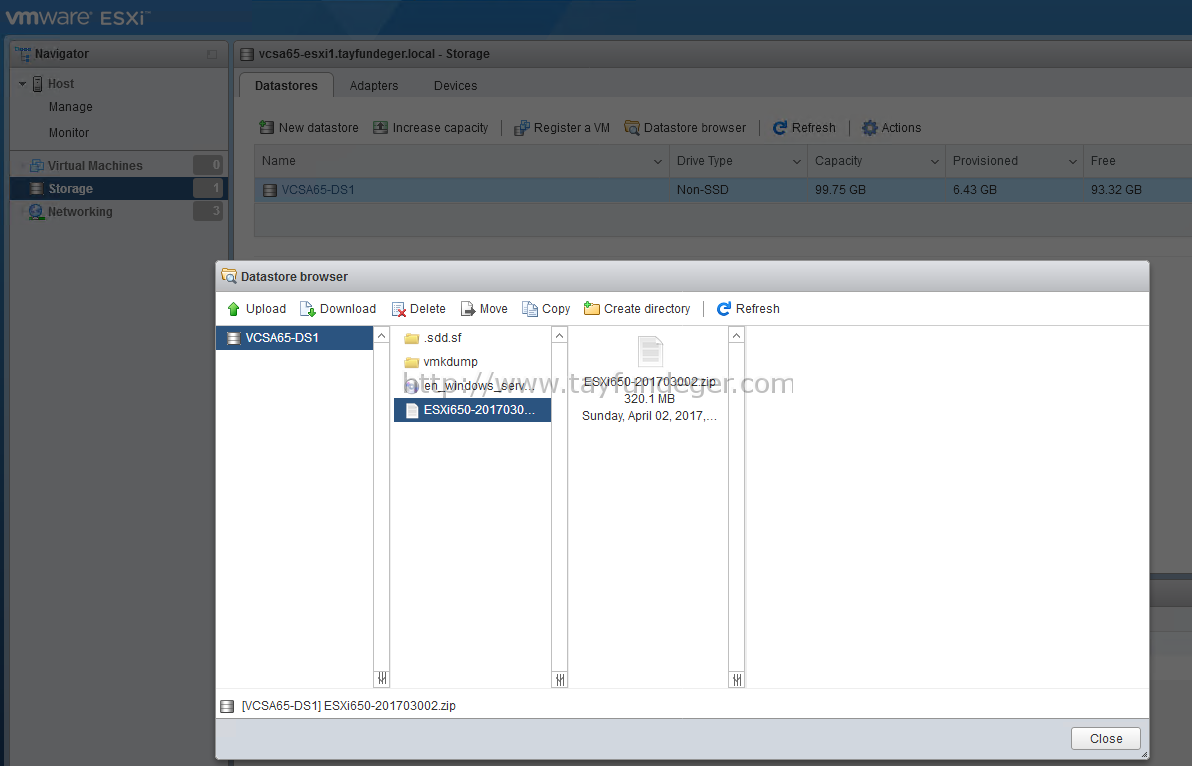Open Datastore browser from the storage toolbar
The width and height of the screenshot is (1192, 766).
tap(685, 128)
